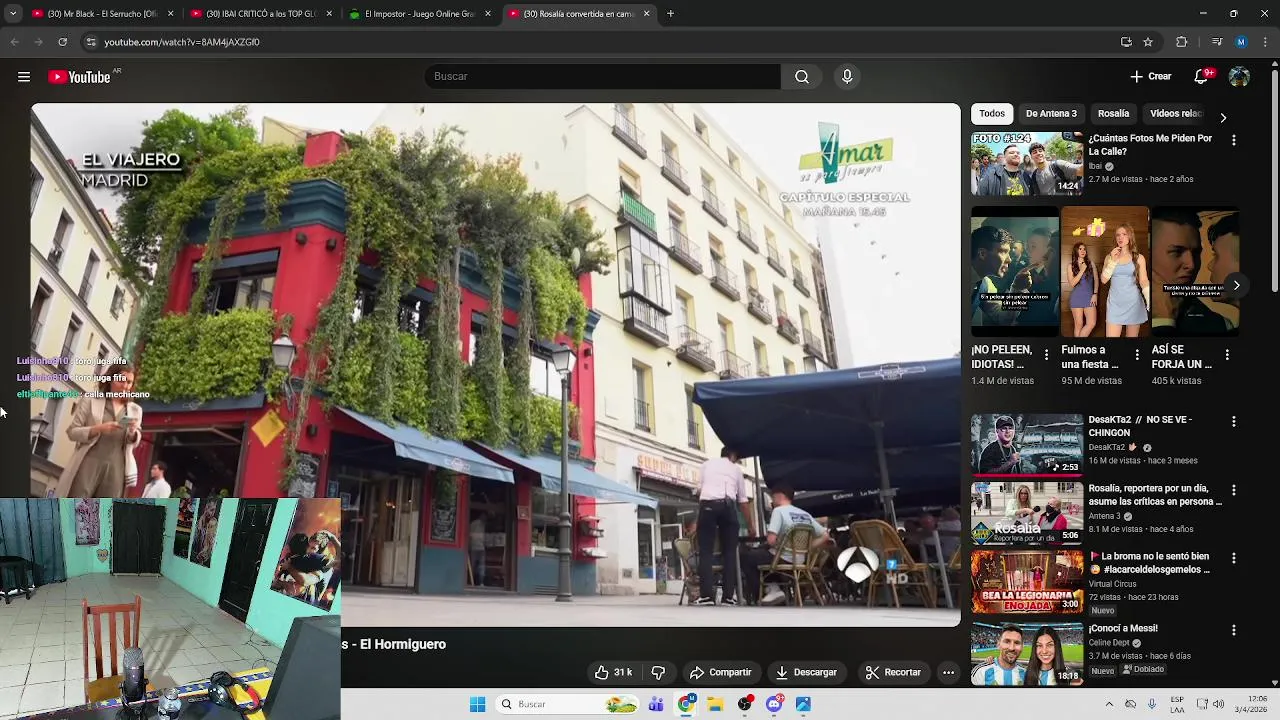1280x720 pixels.
Task: Open the YouTube guide hamburger menu
Action: (24, 77)
